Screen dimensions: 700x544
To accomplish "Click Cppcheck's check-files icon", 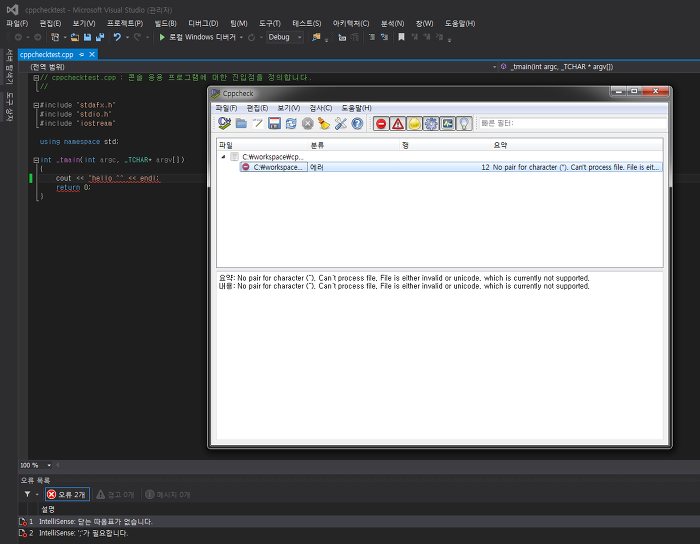I will tap(224, 123).
